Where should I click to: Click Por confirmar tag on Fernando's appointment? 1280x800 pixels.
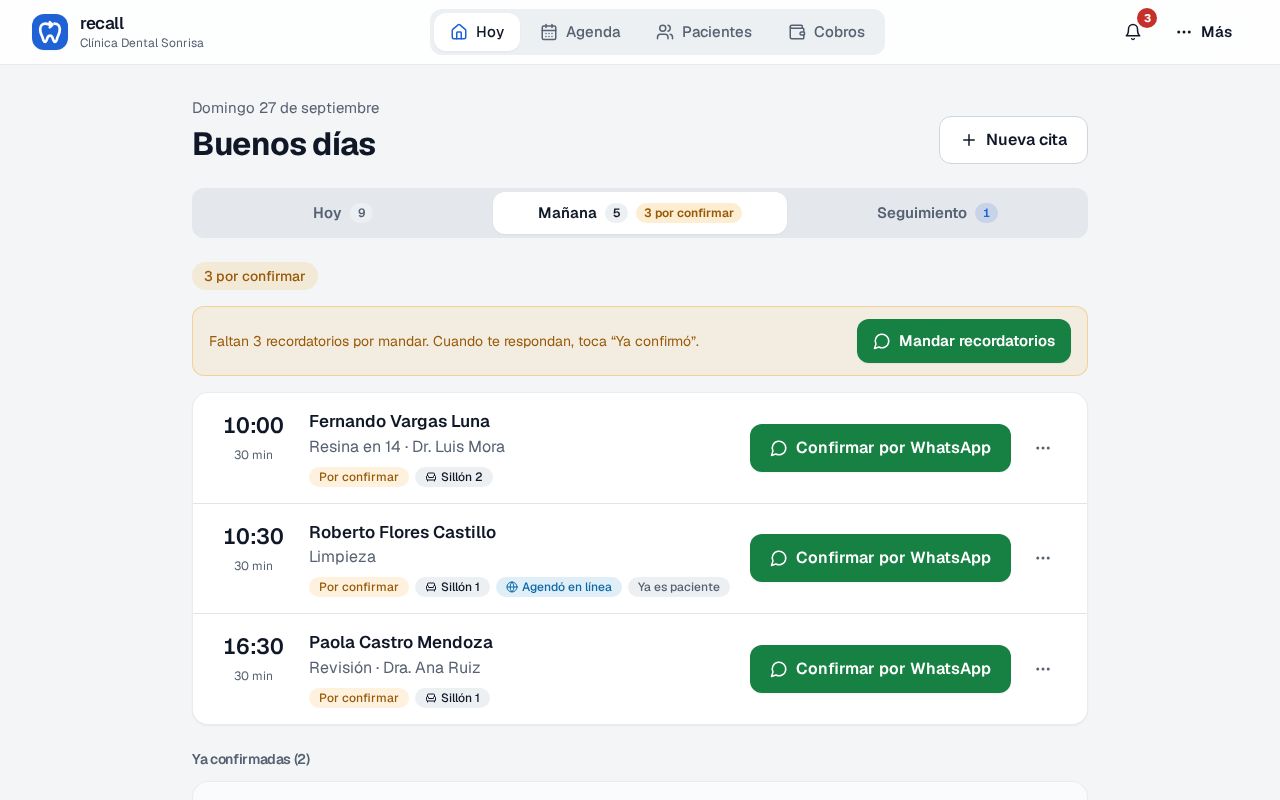pos(359,477)
